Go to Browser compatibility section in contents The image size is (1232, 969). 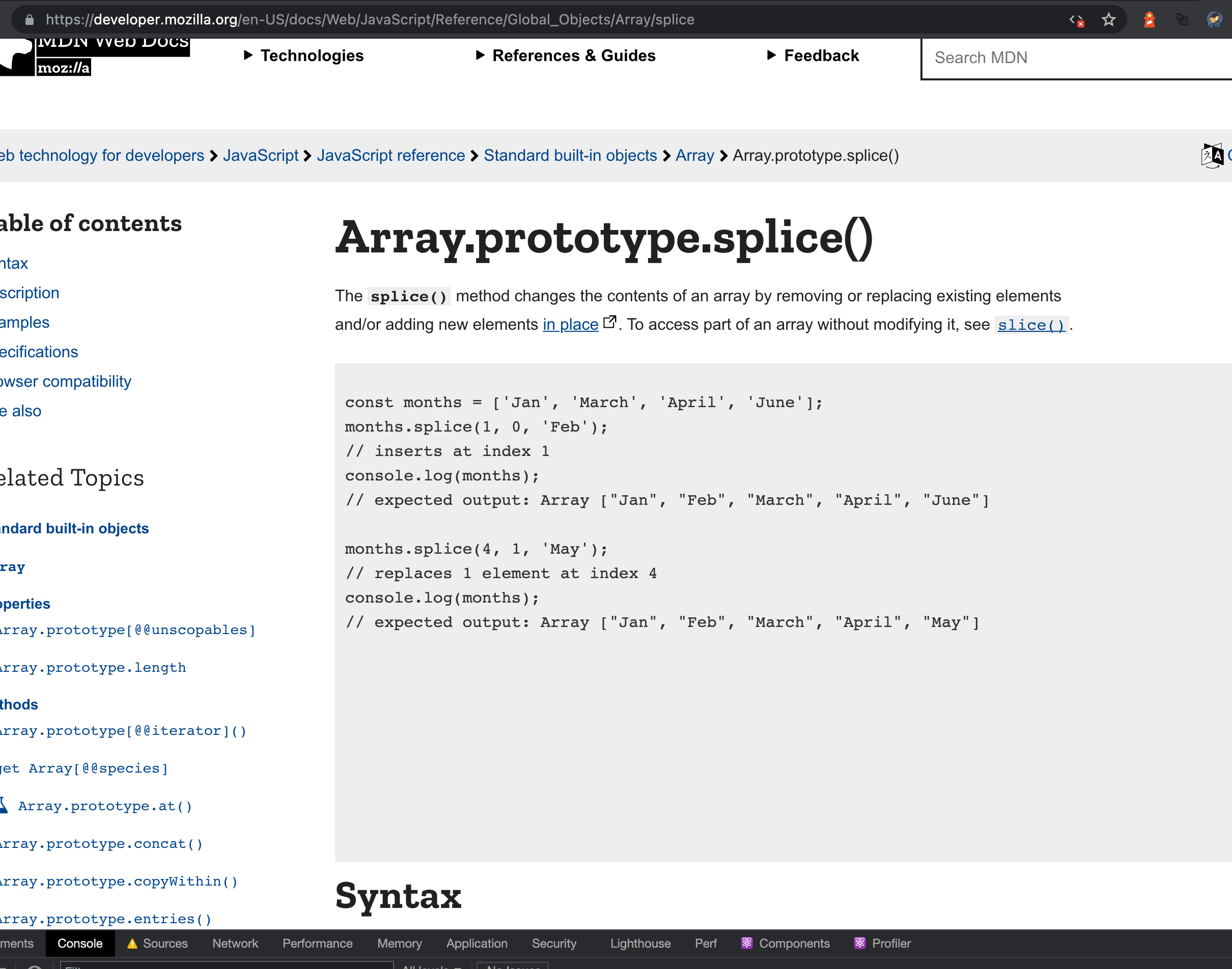click(x=65, y=381)
